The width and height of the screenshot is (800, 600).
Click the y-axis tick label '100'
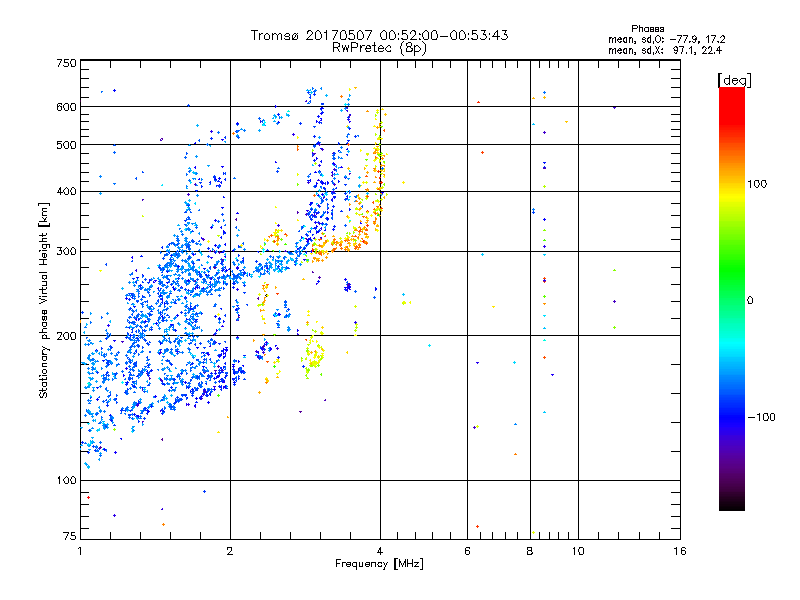pos(66,480)
